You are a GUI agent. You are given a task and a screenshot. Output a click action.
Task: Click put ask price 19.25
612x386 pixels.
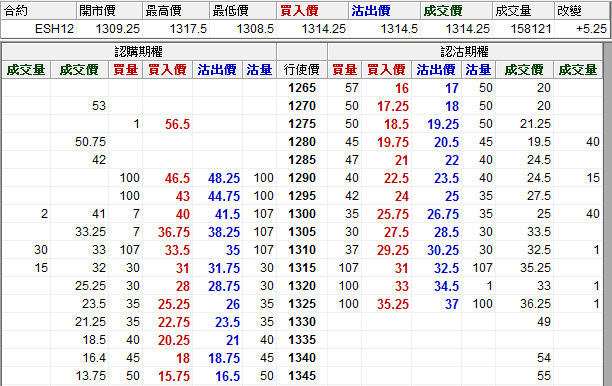tap(443, 124)
